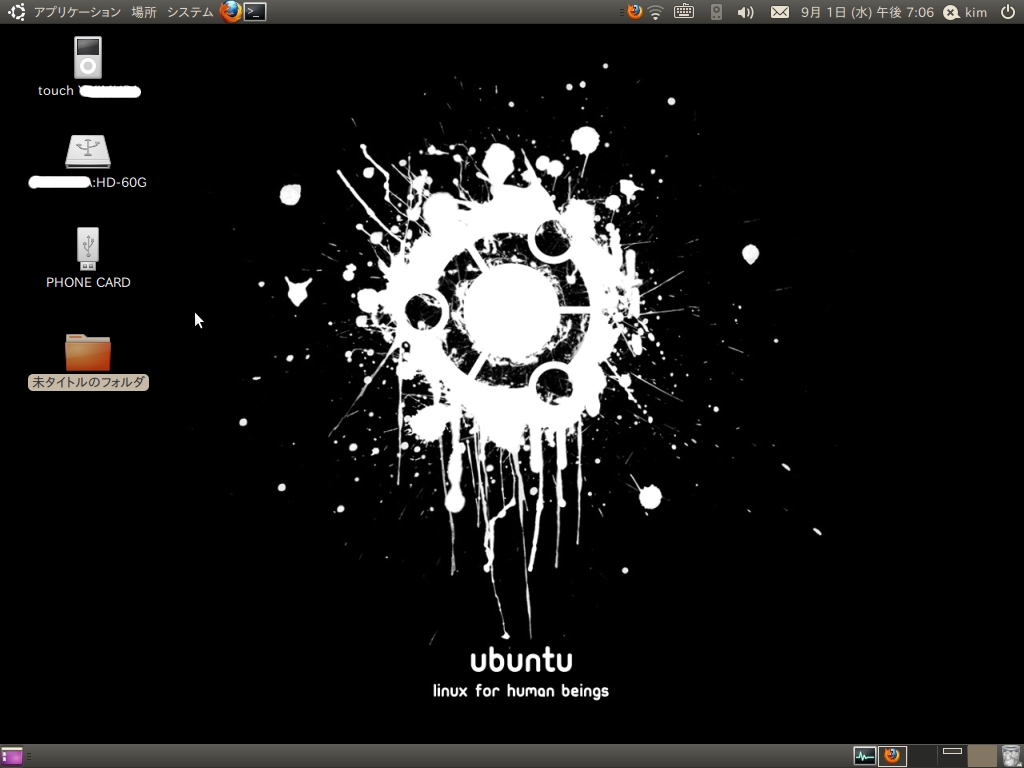The width and height of the screenshot is (1024, 768).
Task: Click the show desktop button in the bottom panel
Action: 12,756
